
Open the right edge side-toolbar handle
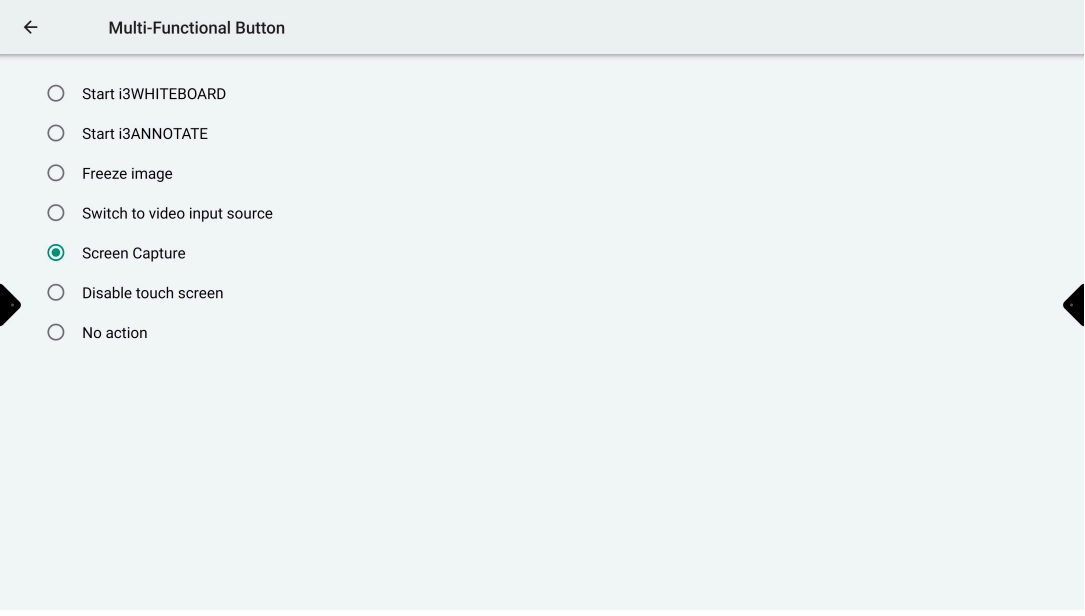(x=1075, y=305)
